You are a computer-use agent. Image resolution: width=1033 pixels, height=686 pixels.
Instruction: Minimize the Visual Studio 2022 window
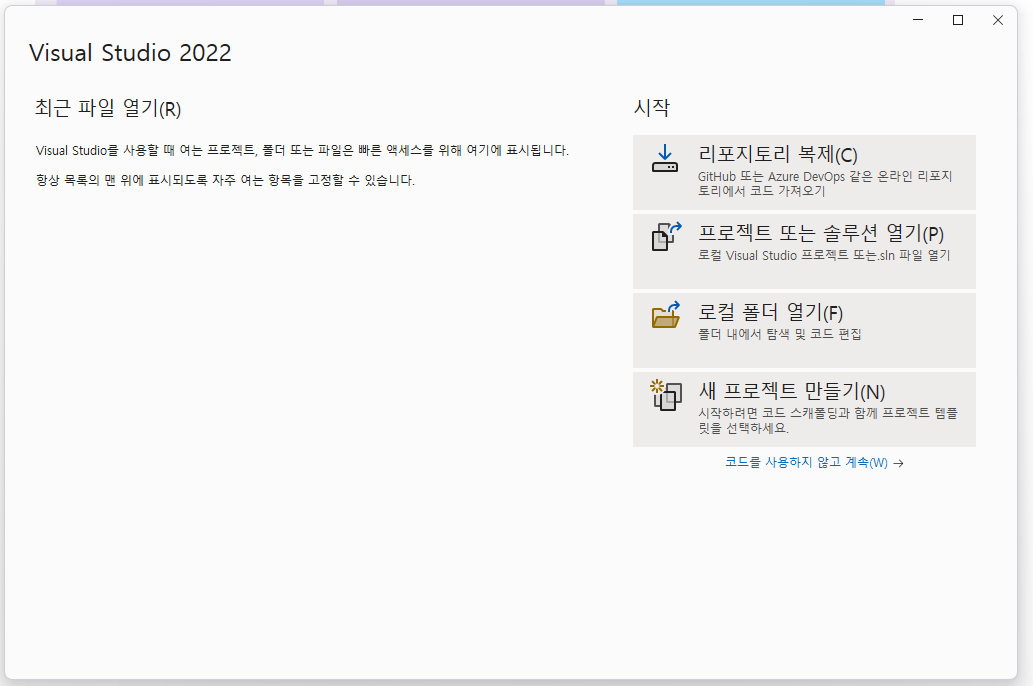pos(918,20)
